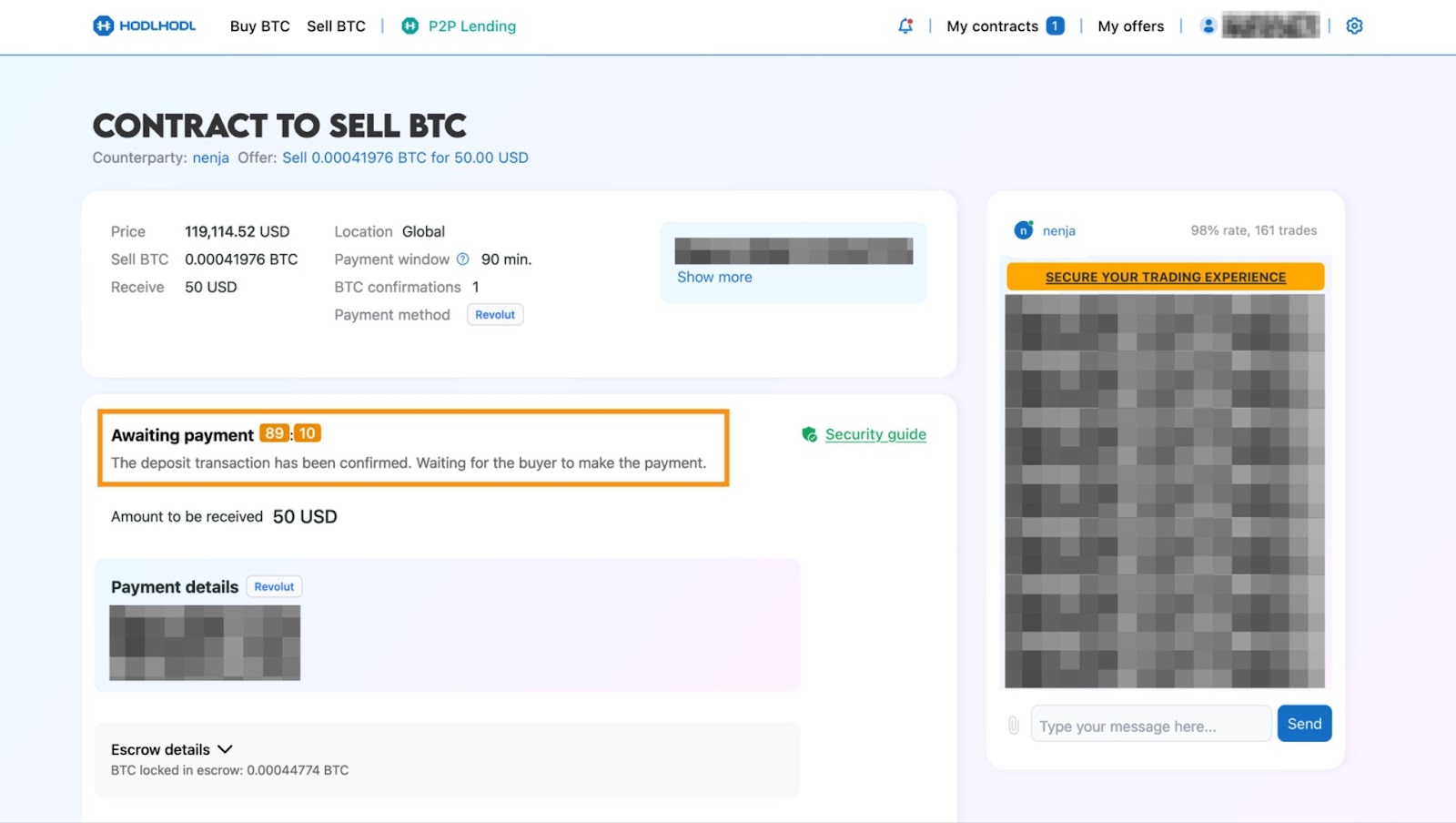Open the counterparty nenja profile link

210,157
